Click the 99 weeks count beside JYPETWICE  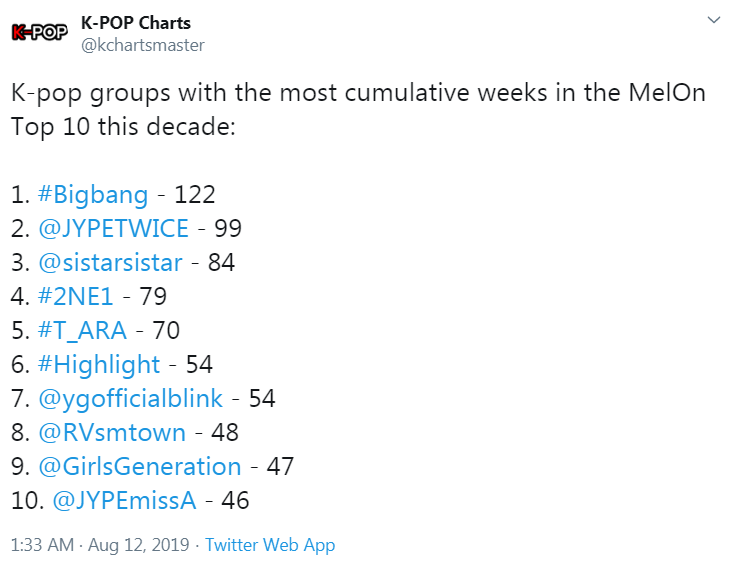click(x=228, y=229)
